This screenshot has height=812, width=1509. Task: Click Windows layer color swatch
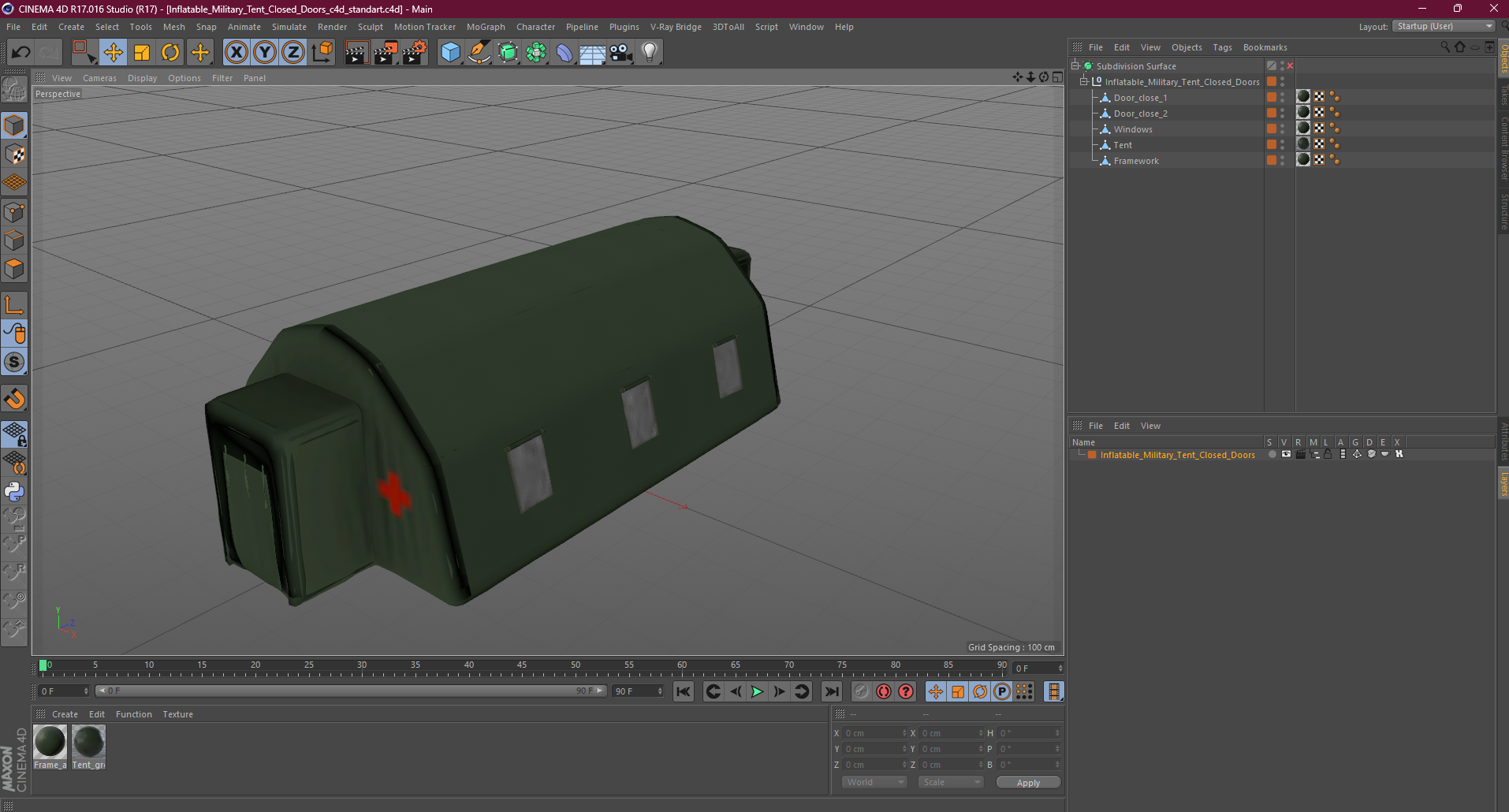click(x=1272, y=129)
